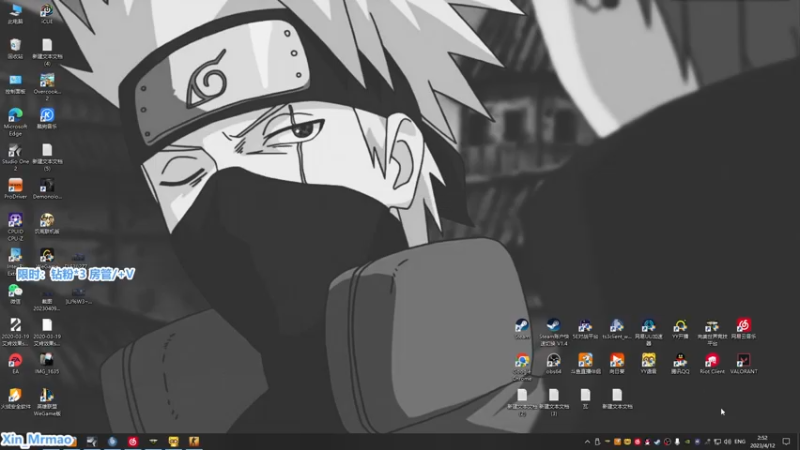Open the notification center icon
Image resolution: width=800 pixels, height=450 pixels.
[x=786, y=442]
